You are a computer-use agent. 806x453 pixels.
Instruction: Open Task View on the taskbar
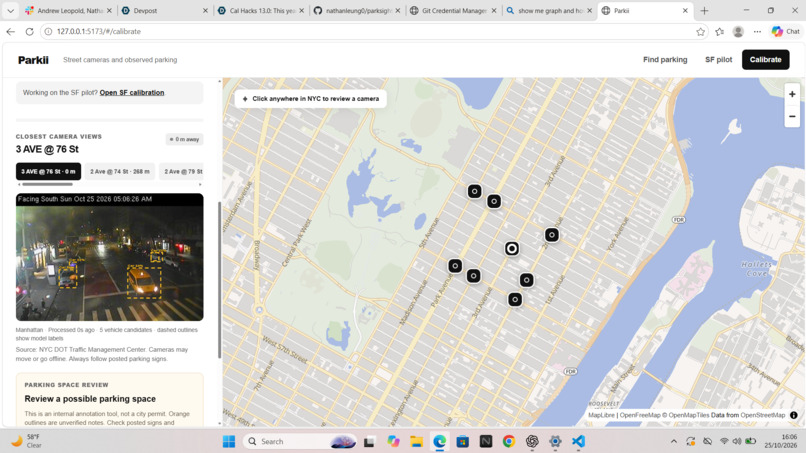[369, 441]
